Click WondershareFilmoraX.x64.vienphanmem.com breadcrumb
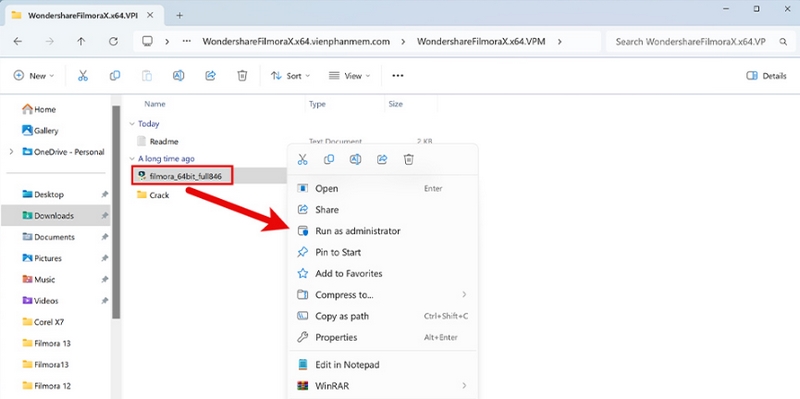 coord(296,42)
